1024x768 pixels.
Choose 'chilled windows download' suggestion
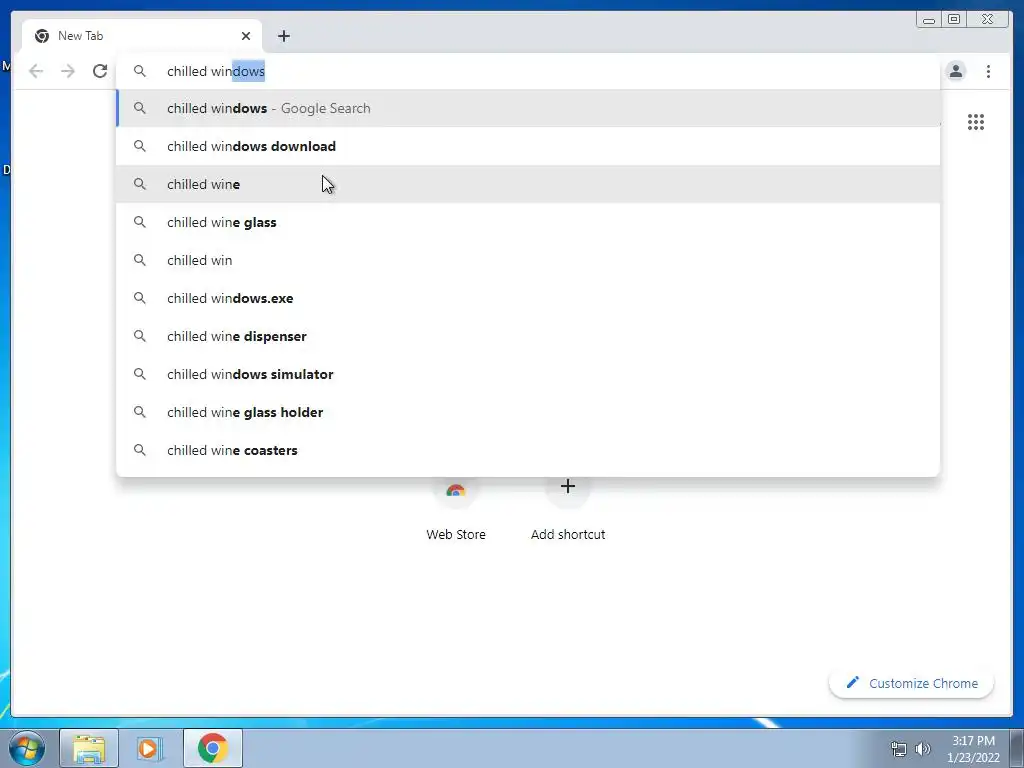(528, 146)
